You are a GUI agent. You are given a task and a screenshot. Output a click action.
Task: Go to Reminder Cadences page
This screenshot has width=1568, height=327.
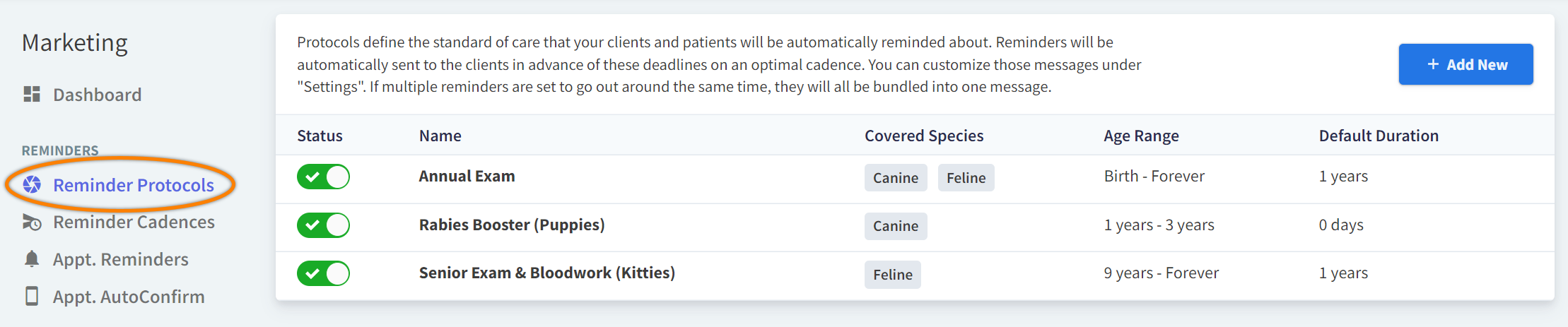(x=134, y=222)
